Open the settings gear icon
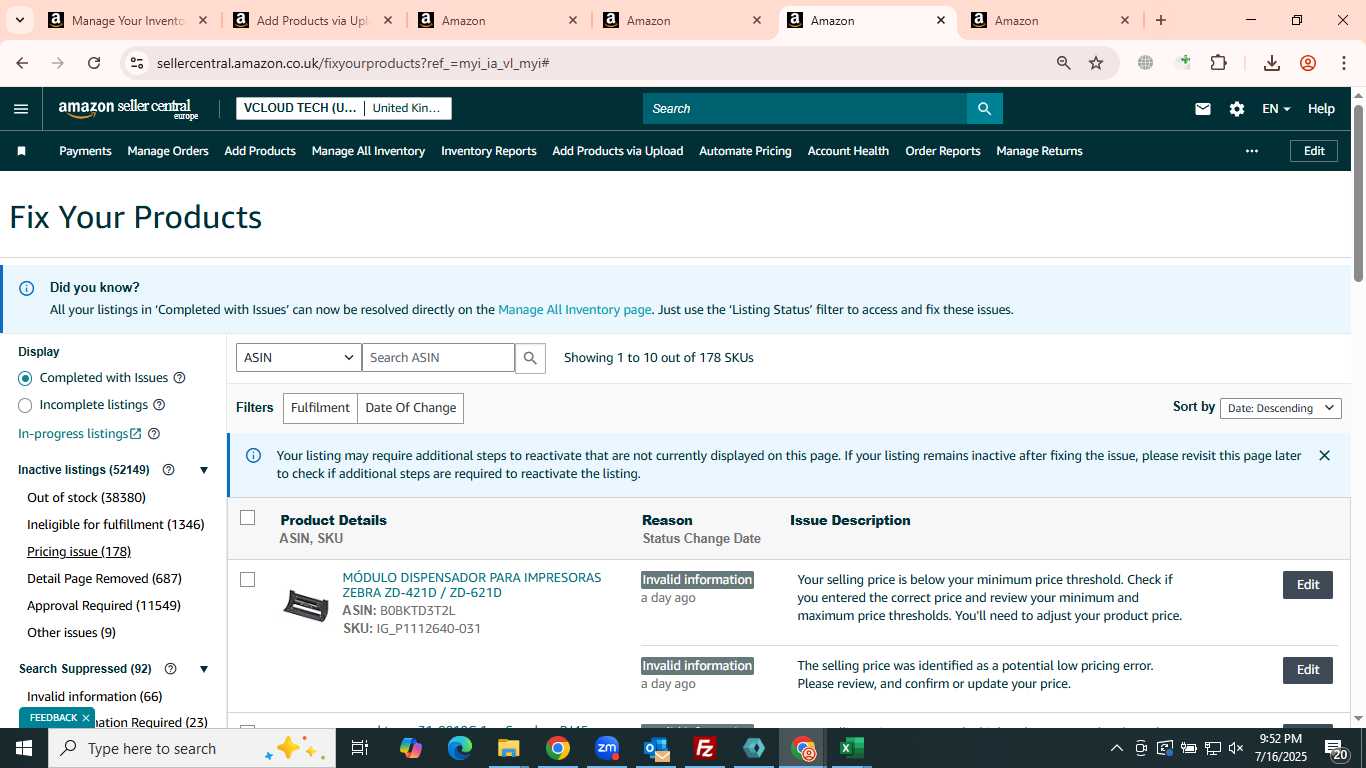Viewport: 1366px width, 768px height. coord(1237,109)
